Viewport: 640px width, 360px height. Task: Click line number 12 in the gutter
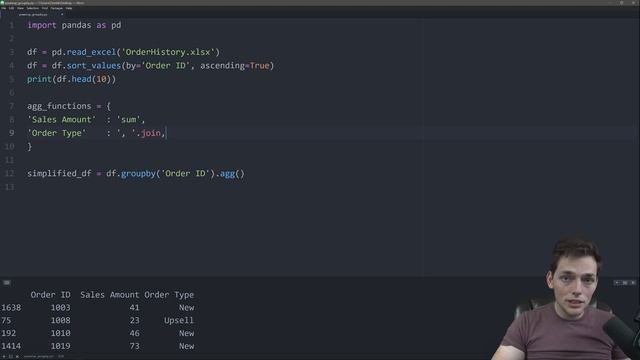point(10,173)
